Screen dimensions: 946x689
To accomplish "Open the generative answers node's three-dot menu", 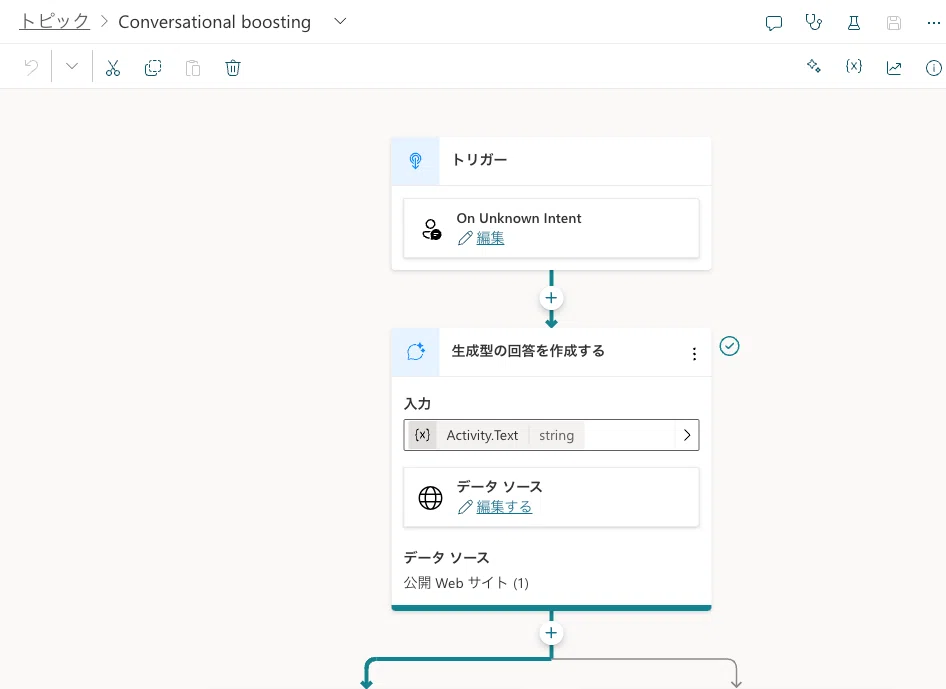I will pyautogui.click(x=694, y=354).
